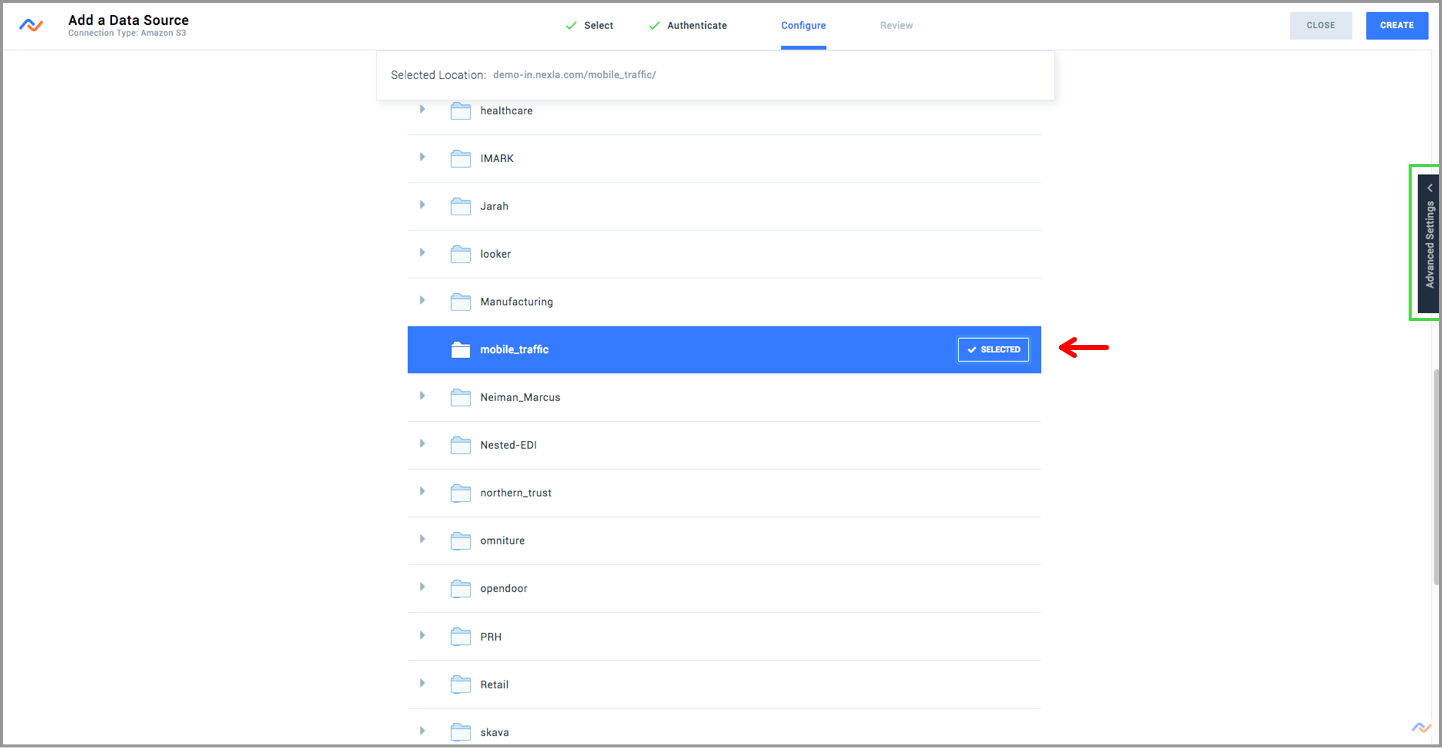This screenshot has height=748, width=1442.
Task: Expand the Nested-EDI folder
Action: coord(422,443)
